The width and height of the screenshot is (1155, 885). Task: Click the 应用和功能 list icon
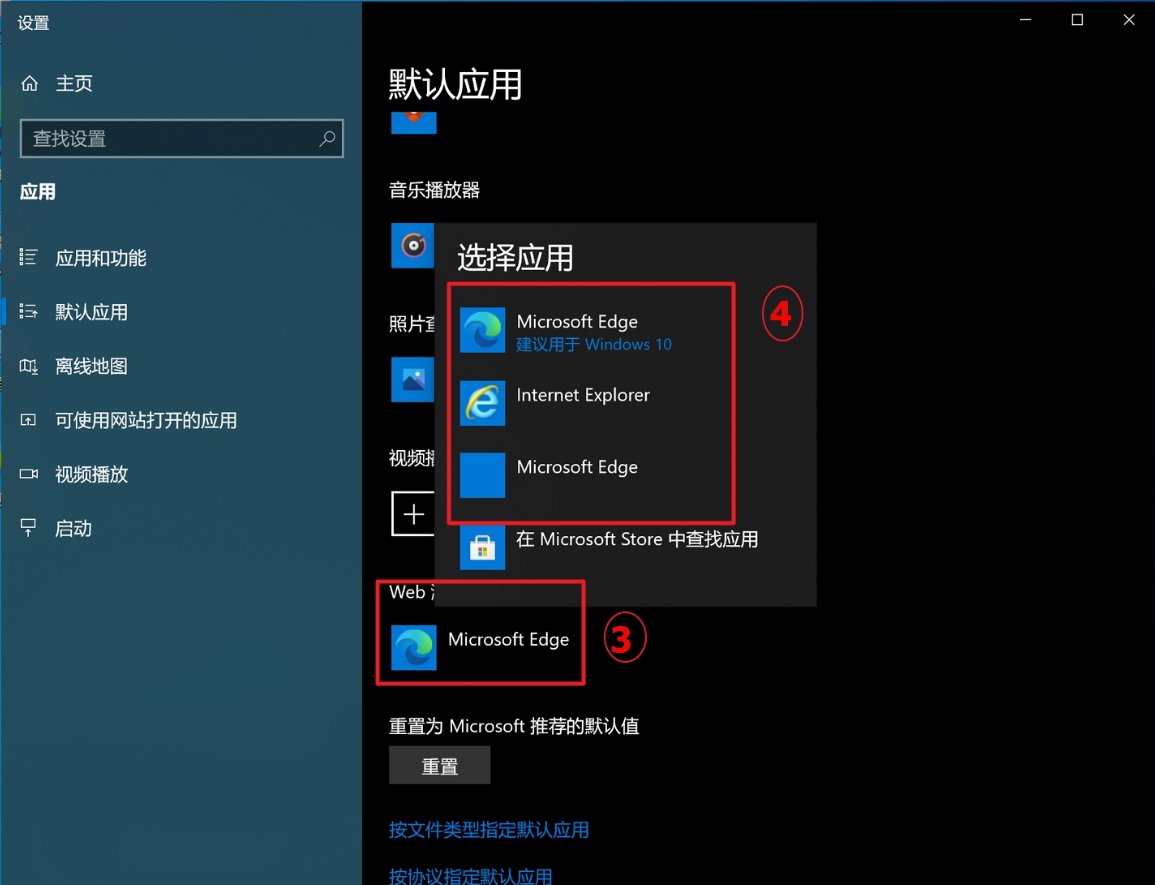[28, 257]
